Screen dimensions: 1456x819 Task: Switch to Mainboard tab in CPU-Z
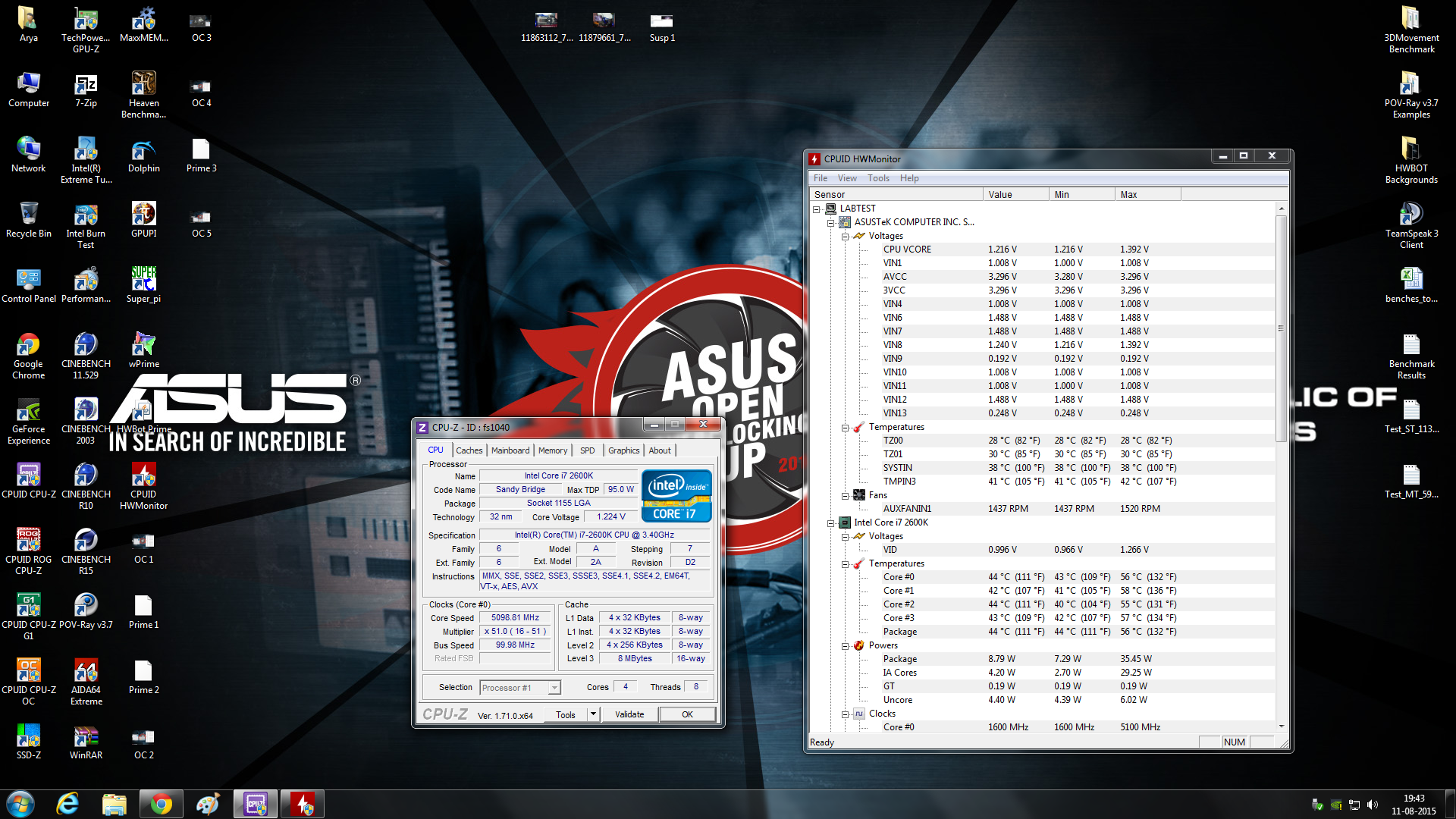(510, 450)
